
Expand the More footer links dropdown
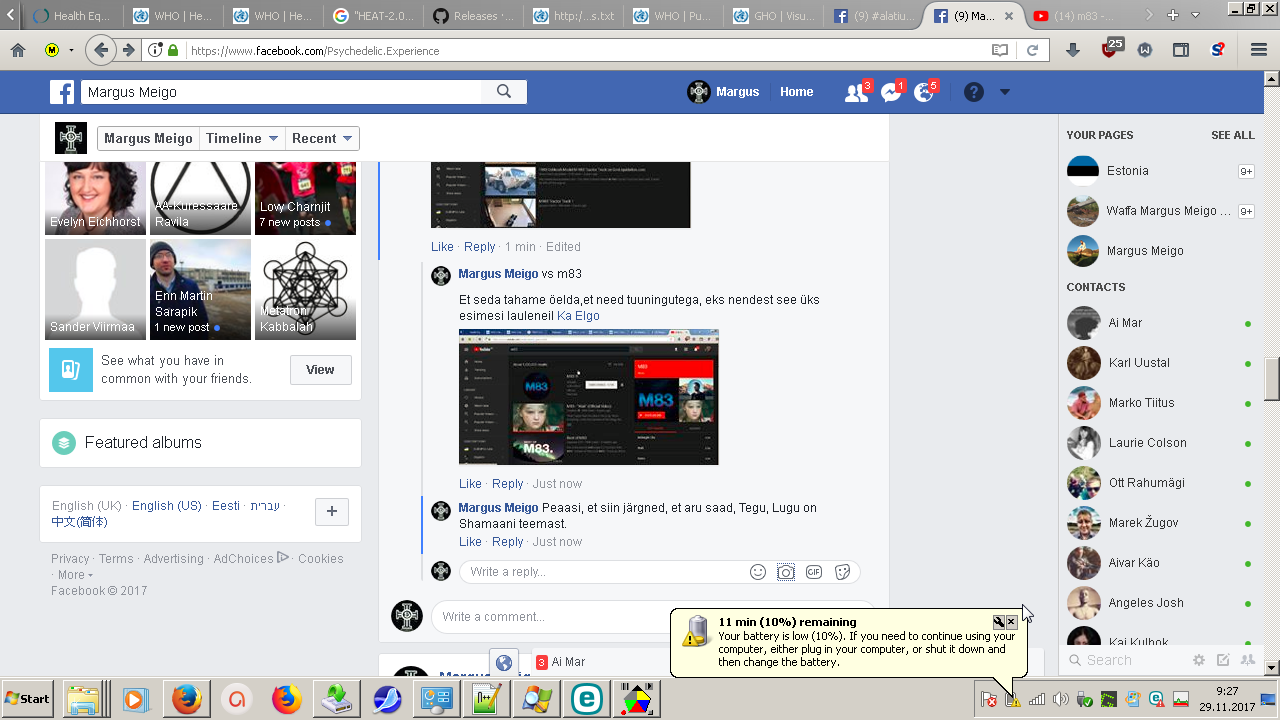75,575
